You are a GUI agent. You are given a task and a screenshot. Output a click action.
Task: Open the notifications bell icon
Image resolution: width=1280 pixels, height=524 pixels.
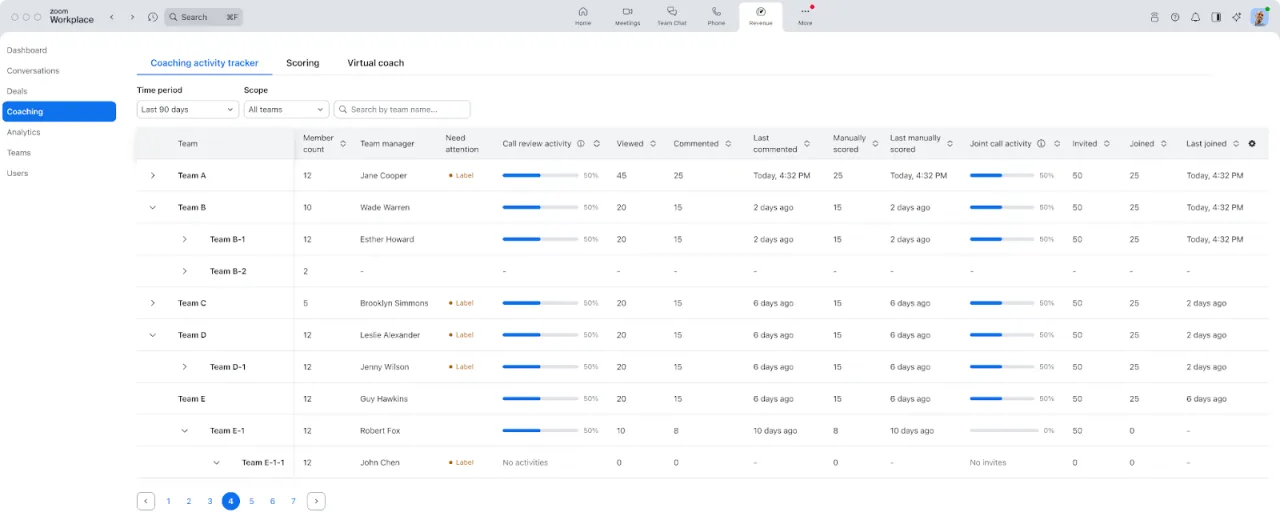[1195, 17]
